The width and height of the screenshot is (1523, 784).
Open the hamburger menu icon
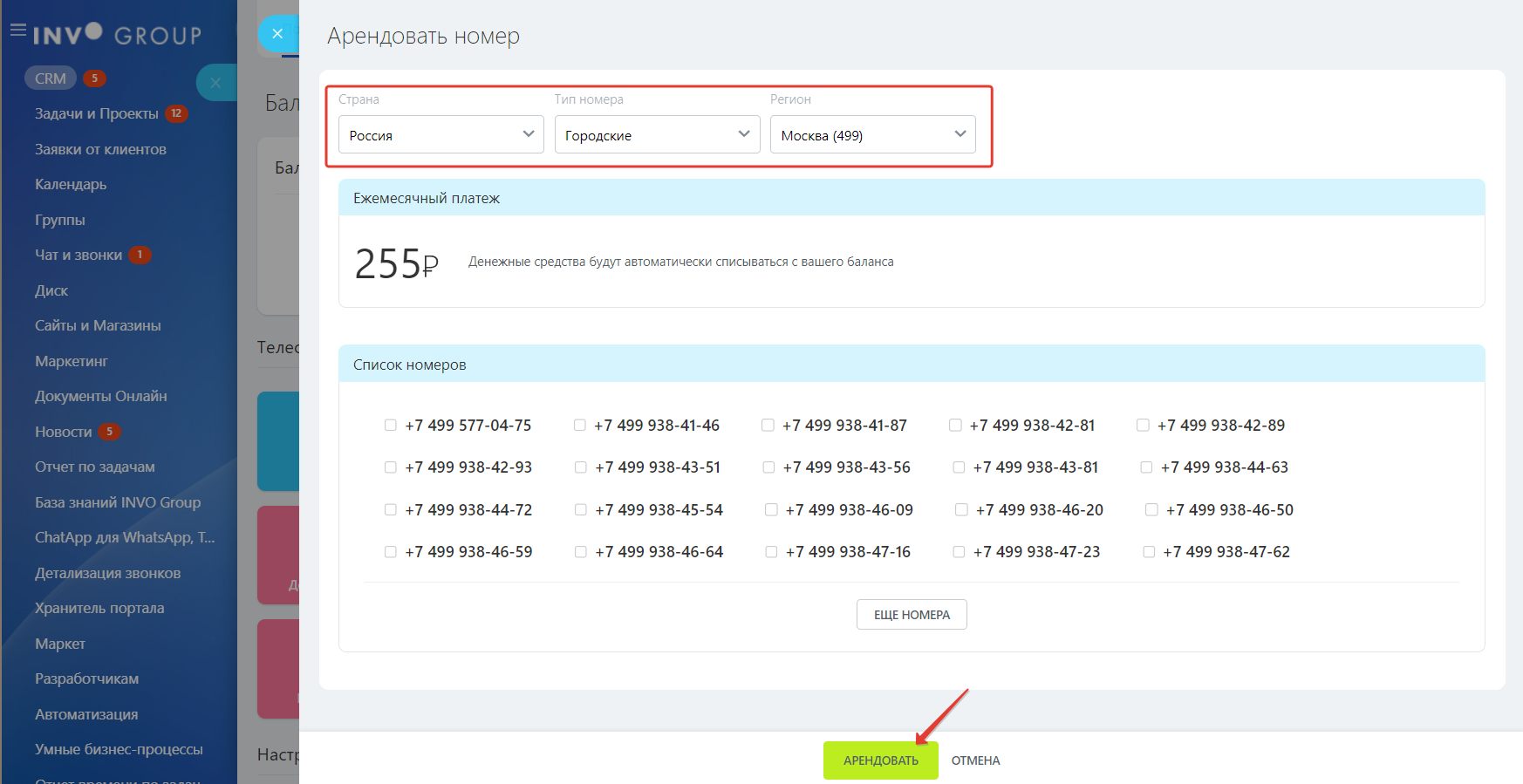tap(17, 31)
